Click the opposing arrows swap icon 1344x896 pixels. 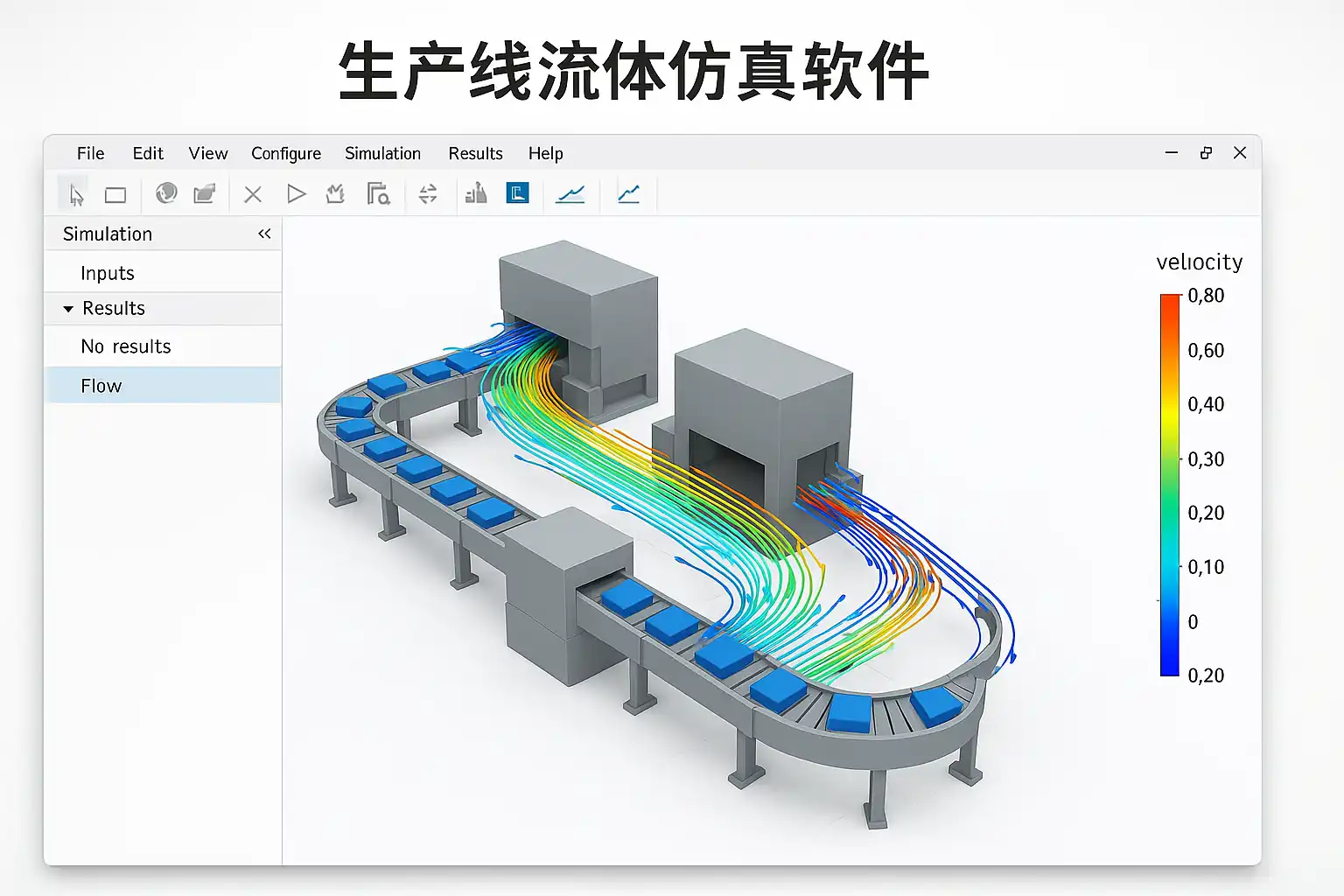pos(428,194)
